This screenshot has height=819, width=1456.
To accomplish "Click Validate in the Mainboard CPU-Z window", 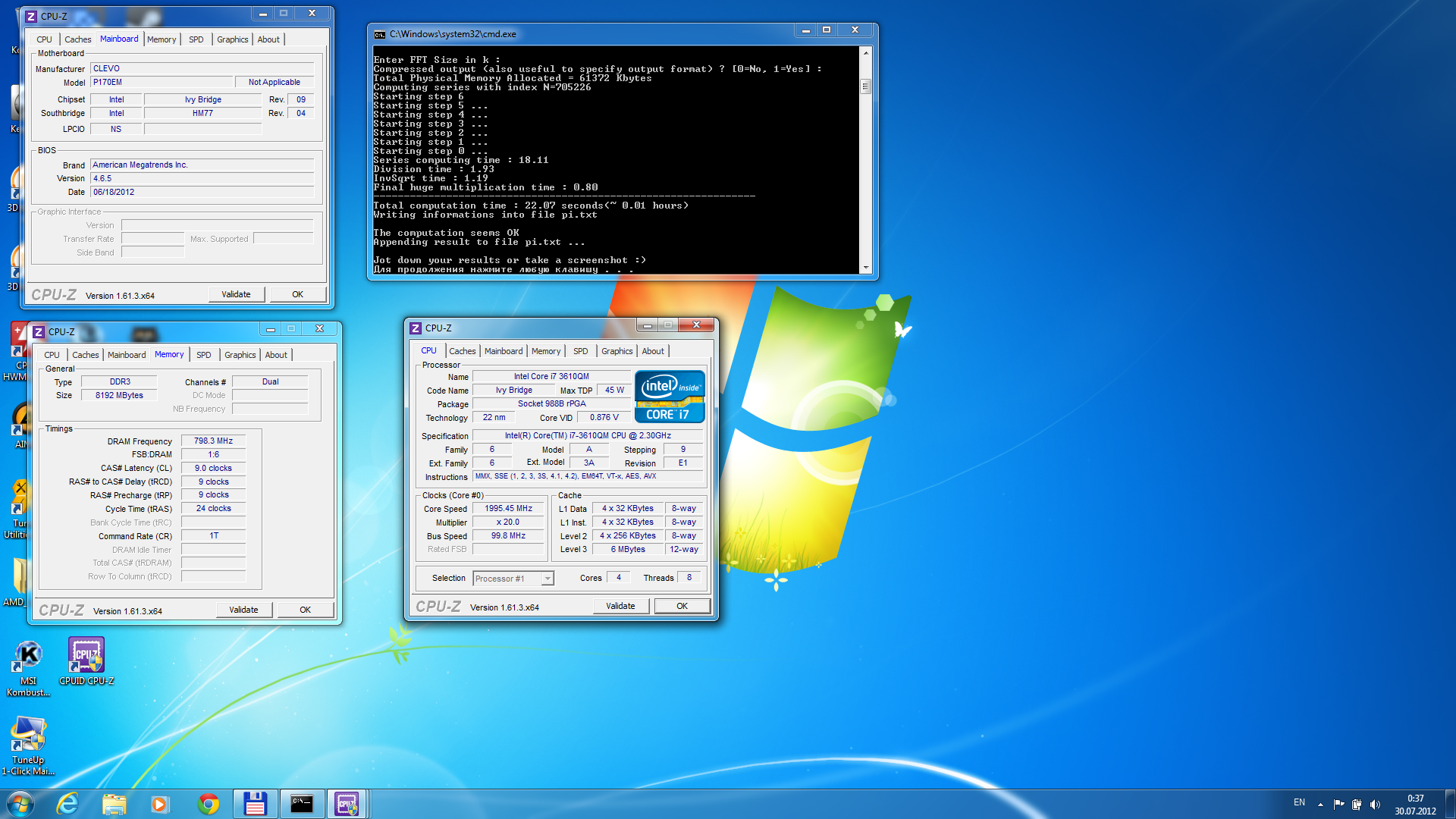I will [x=236, y=294].
